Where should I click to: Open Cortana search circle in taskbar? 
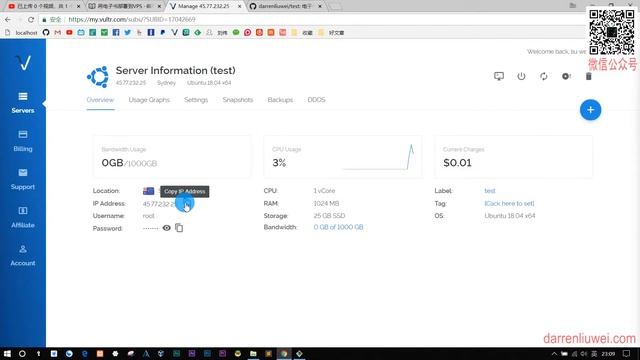(22, 353)
